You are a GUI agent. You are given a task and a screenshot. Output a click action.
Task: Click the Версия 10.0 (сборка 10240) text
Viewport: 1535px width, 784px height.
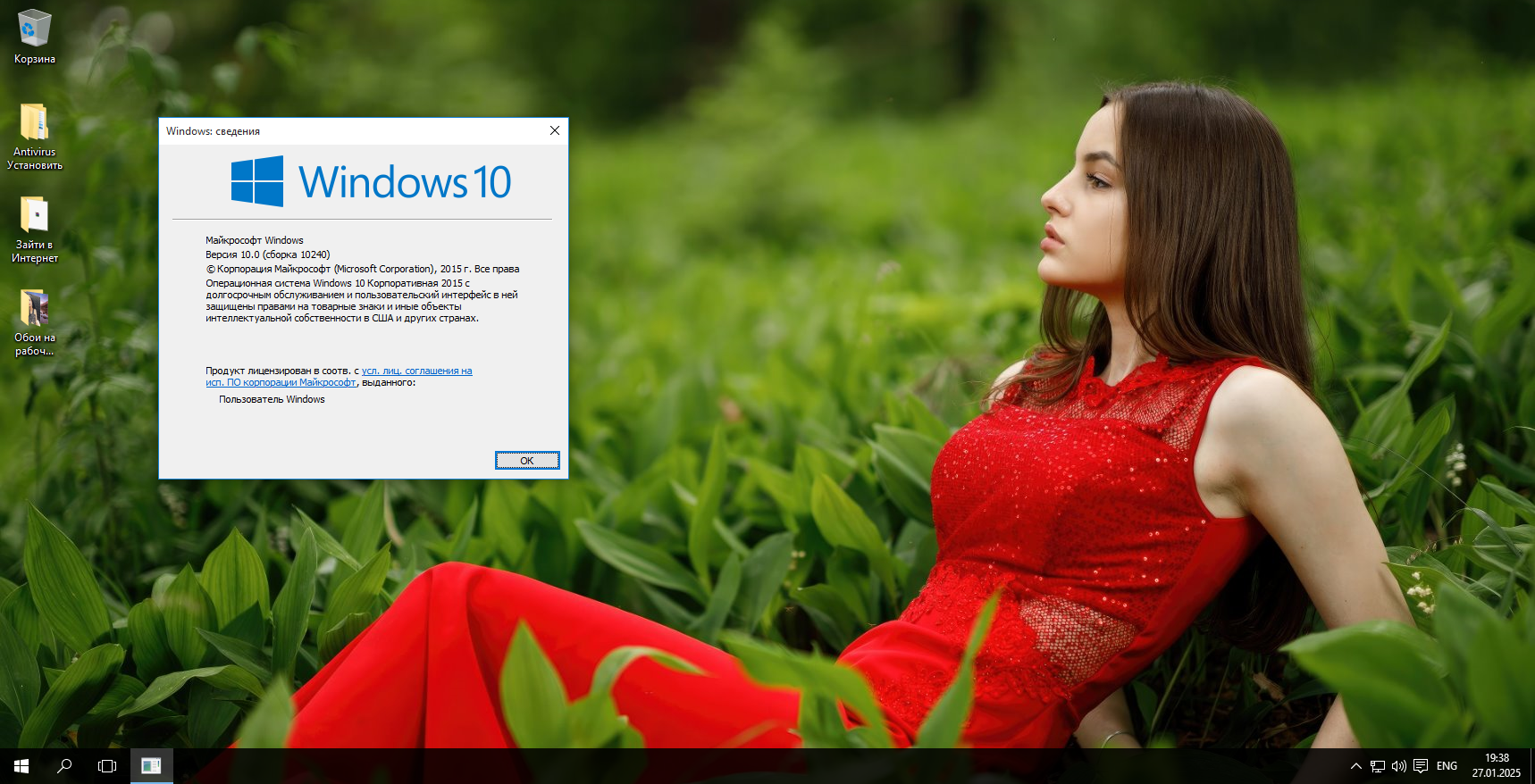click(268, 254)
